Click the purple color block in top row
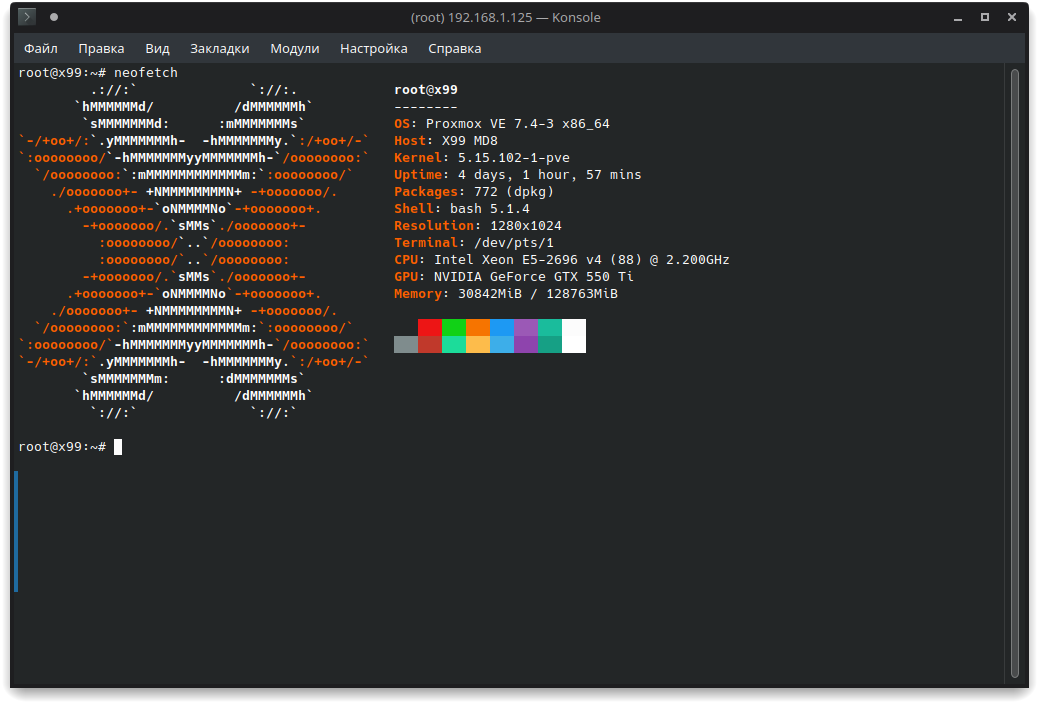Viewport: 1039px width, 702px height. (x=526, y=327)
